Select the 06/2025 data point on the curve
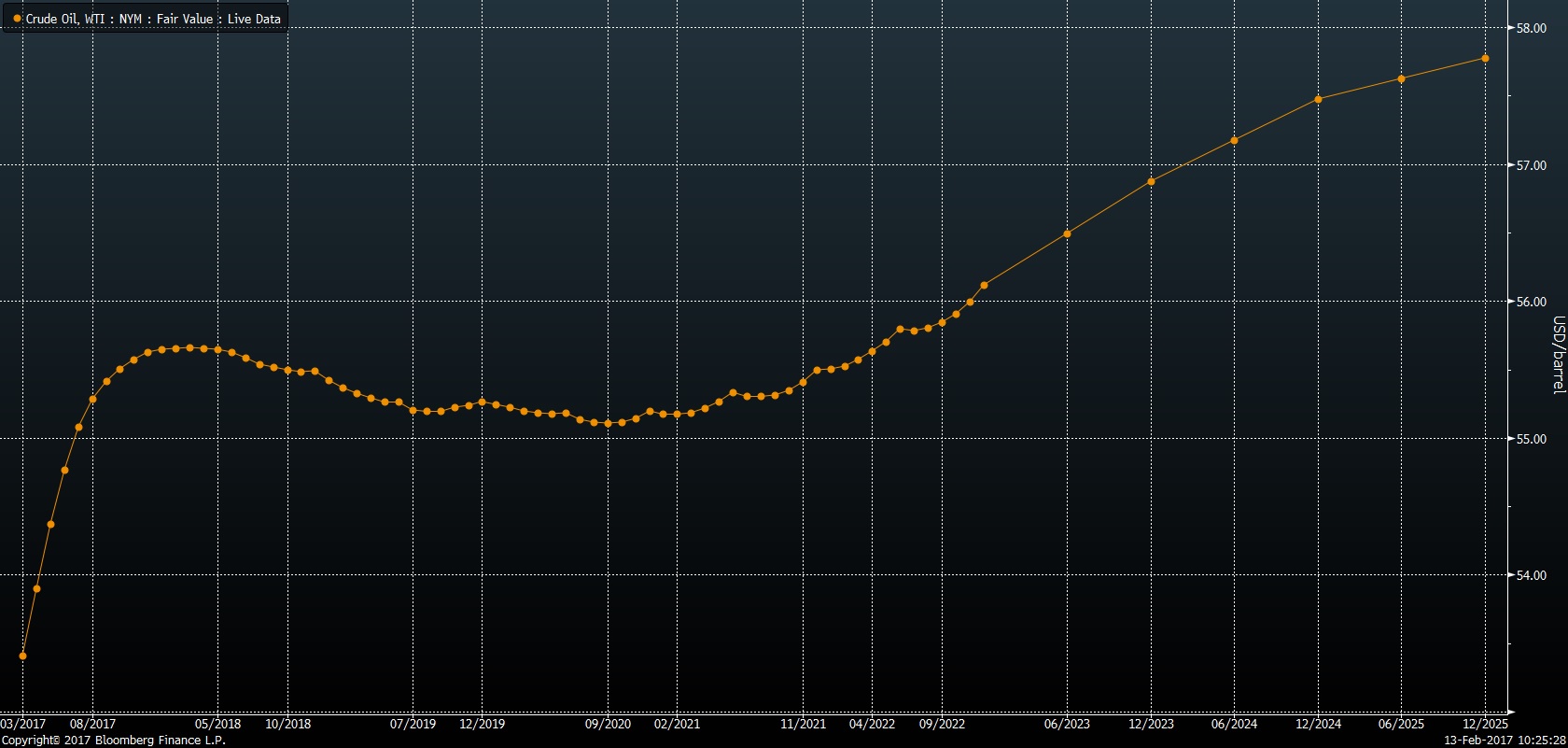Image resolution: width=1568 pixels, height=748 pixels. (x=1401, y=79)
